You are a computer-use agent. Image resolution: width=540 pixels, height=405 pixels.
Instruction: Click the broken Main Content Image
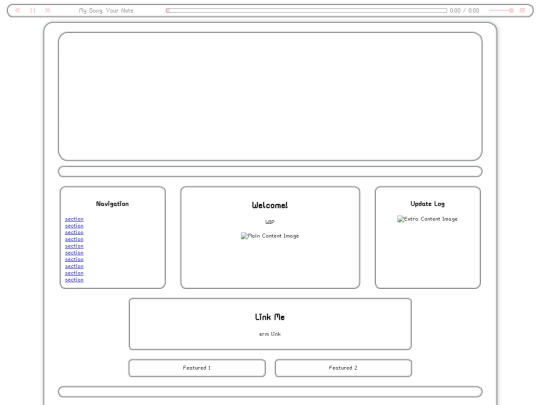click(x=270, y=236)
